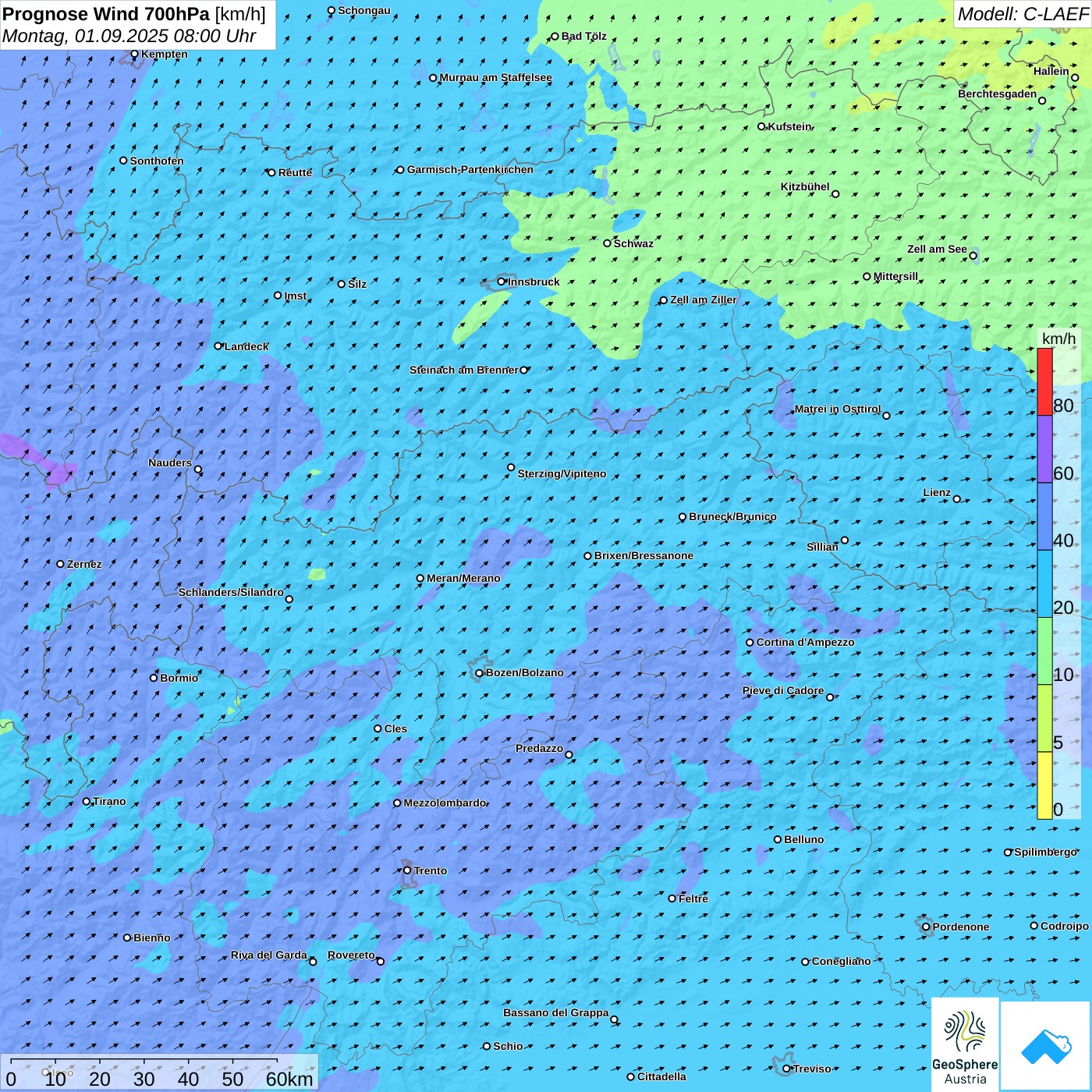Click the Bozen/Bolzano city marker dot
The height and width of the screenshot is (1092, 1092).
(480, 673)
